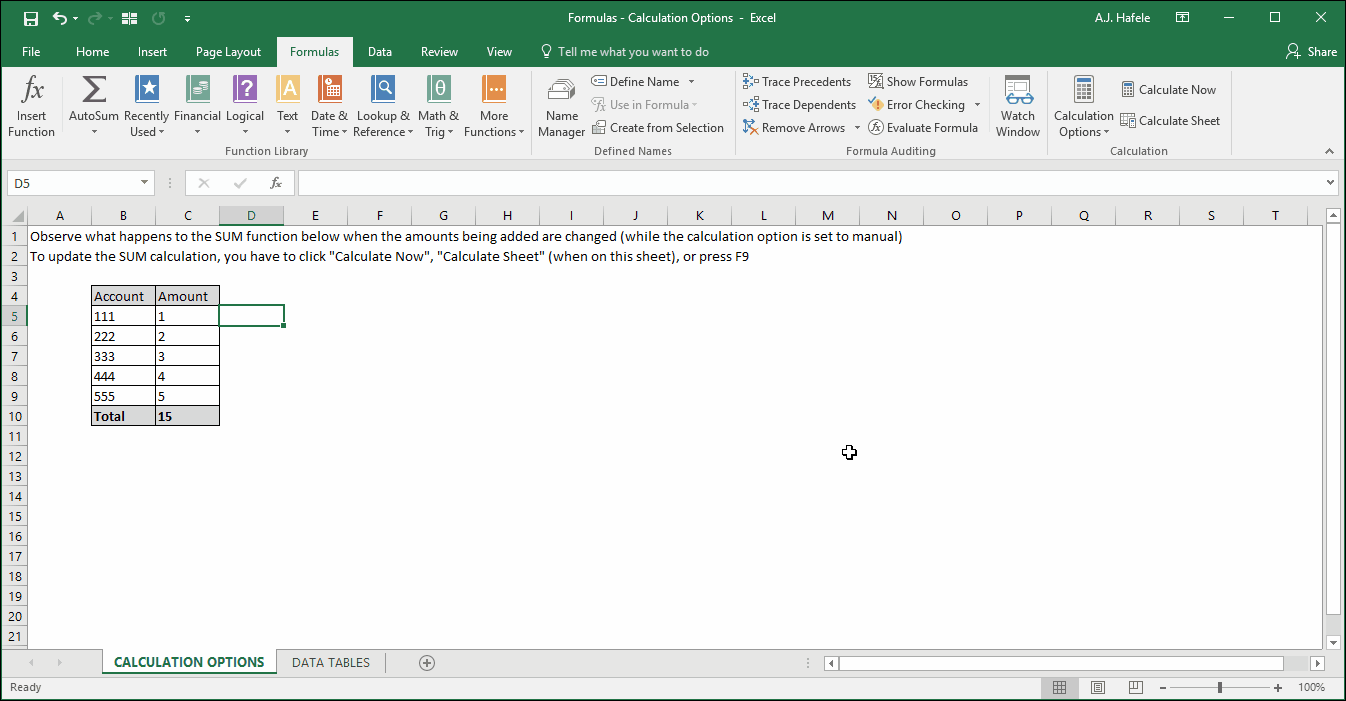The width and height of the screenshot is (1346, 701).
Task: Switch to the Insert tab
Action: [x=153, y=52]
